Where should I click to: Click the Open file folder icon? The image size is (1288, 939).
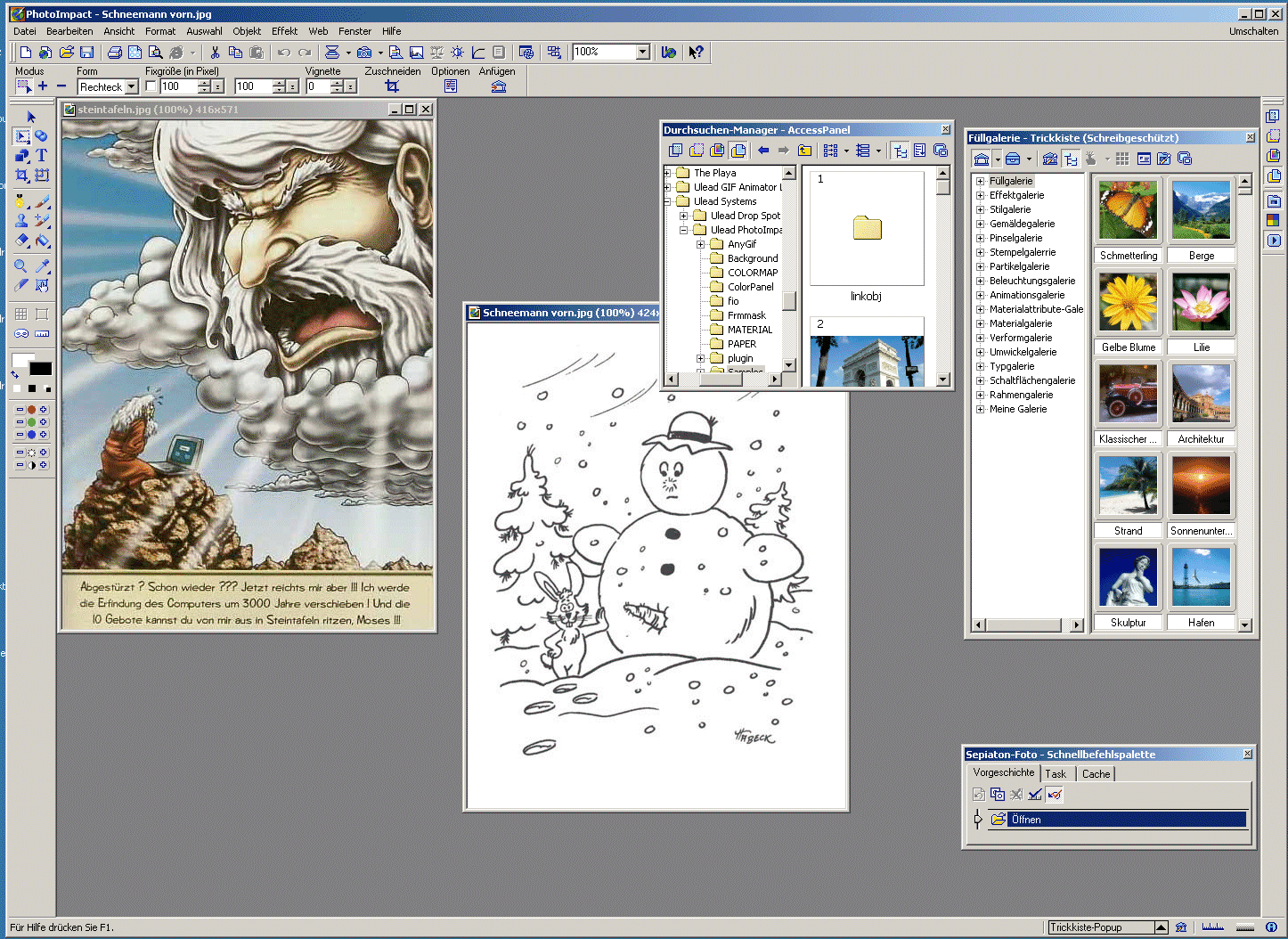pyautogui.click(x=66, y=53)
